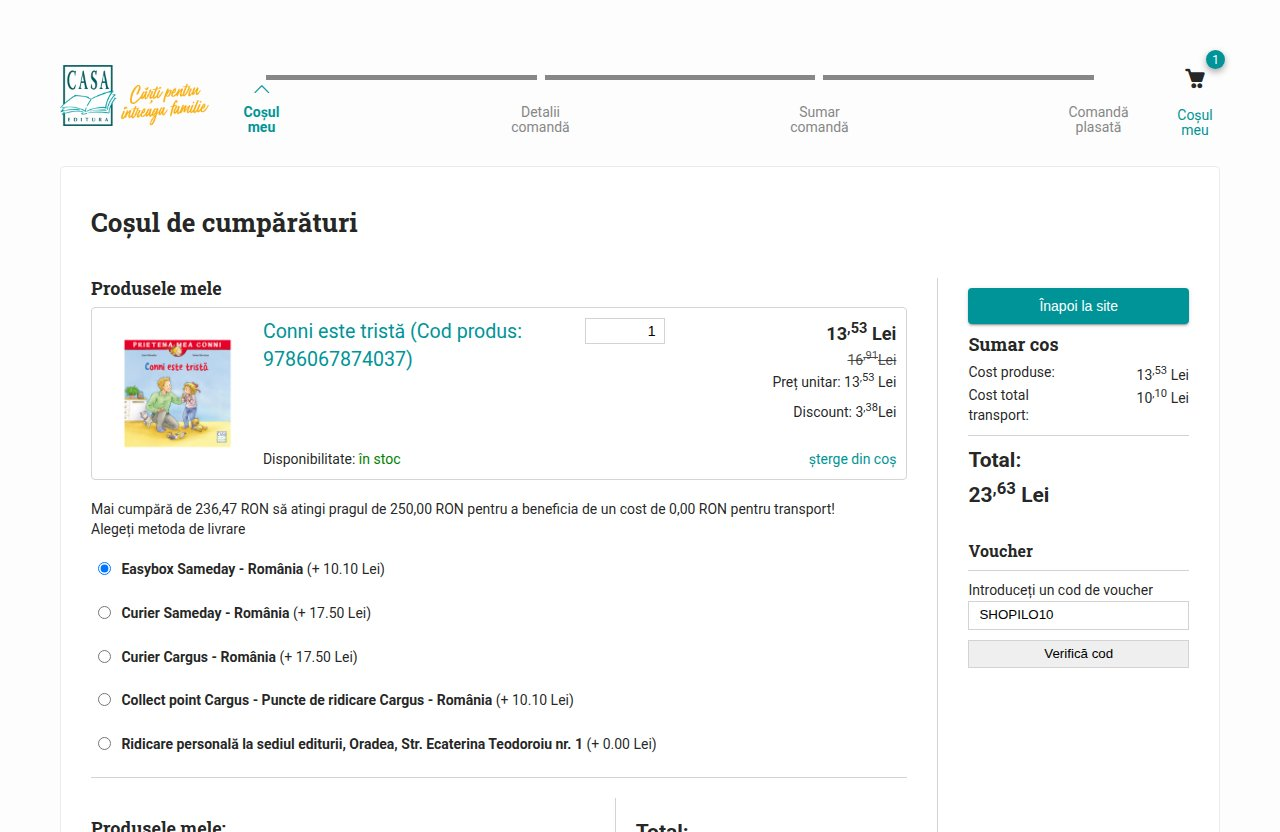The width and height of the screenshot is (1280, 832).
Task: Choose Curier Cargus delivery method
Action: (104, 656)
